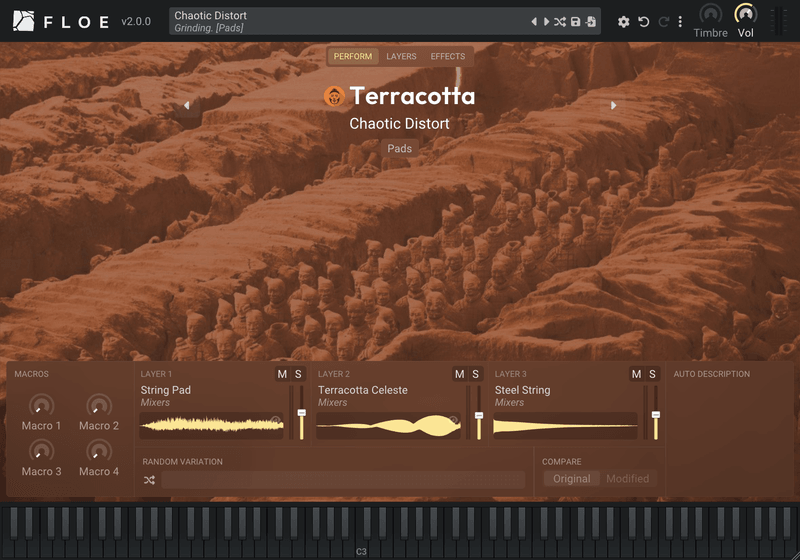Click the Layer 1 volume fader

[302, 413]
